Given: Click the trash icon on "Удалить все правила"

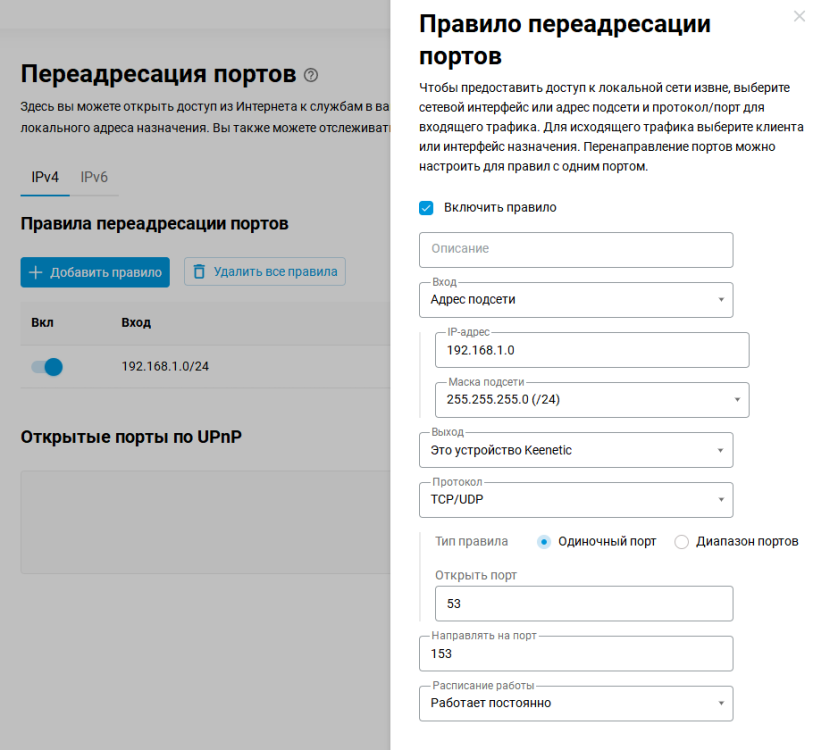Looking at the screenshot, I should (199, 271).
